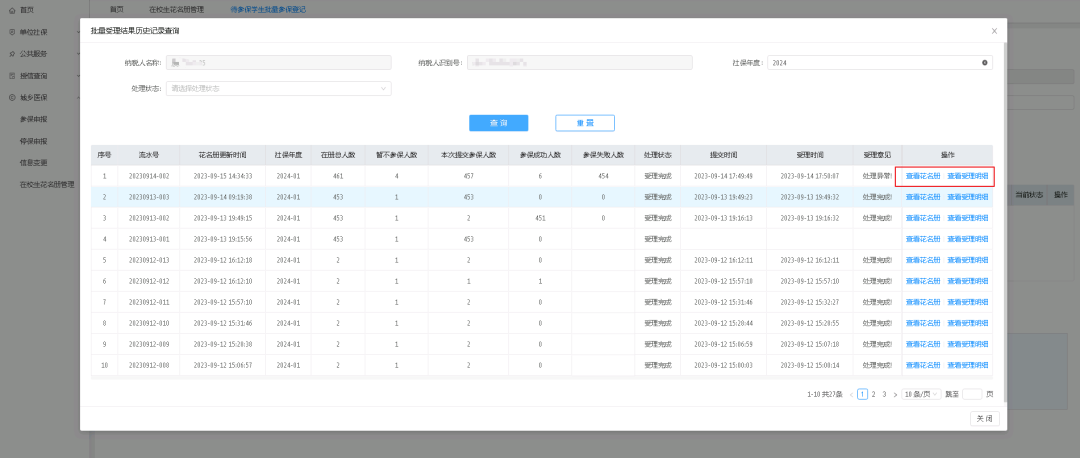The image size is (1080, 458).
Task: Click the 参保成功人数 value 451
Action: coord(540,218)
